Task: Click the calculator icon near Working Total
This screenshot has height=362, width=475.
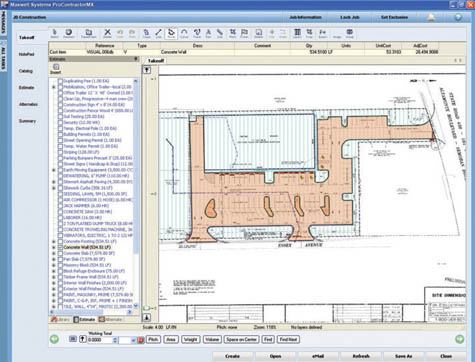Action: tap(73, 339)
